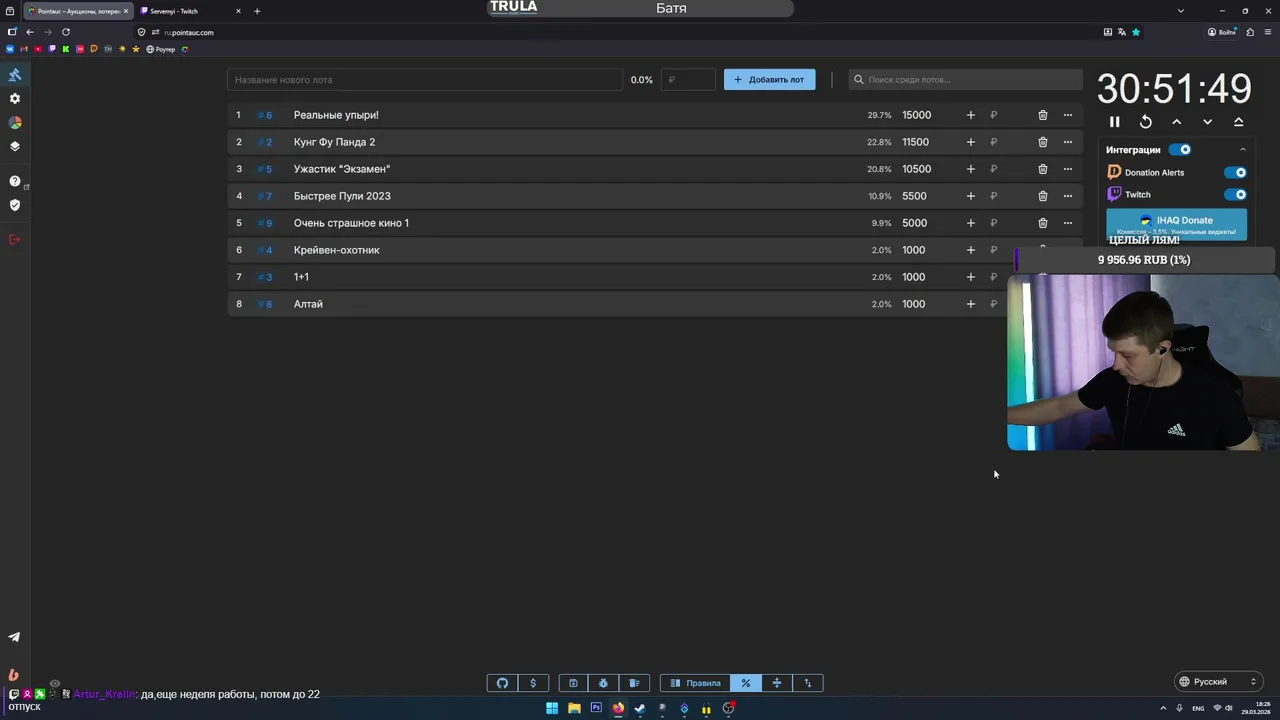The width and height of the screenshot is (1280, 720).
Task: Click the double-up underlined chevron timer control
Action: pyautogui.click(x=1239, y=122)
